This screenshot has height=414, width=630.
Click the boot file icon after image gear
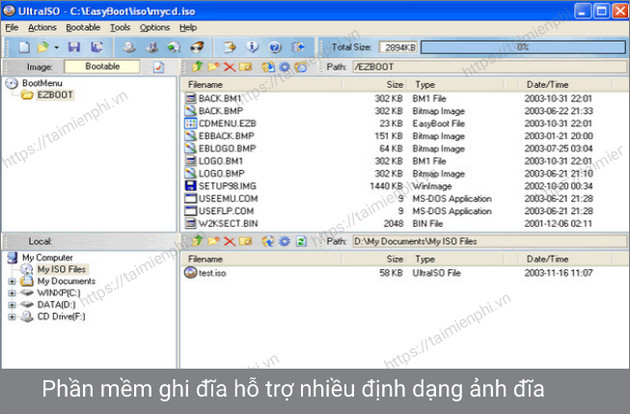point(301,67)
